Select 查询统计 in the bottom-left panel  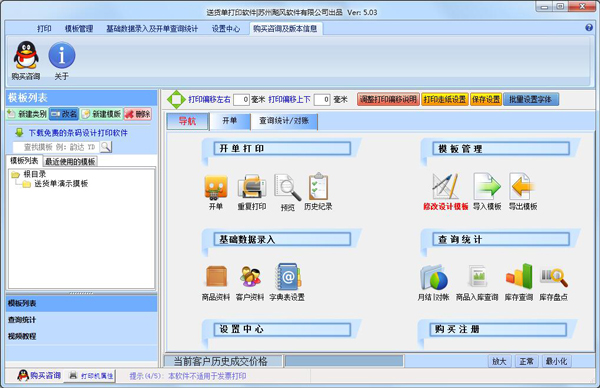click(81, 320)
